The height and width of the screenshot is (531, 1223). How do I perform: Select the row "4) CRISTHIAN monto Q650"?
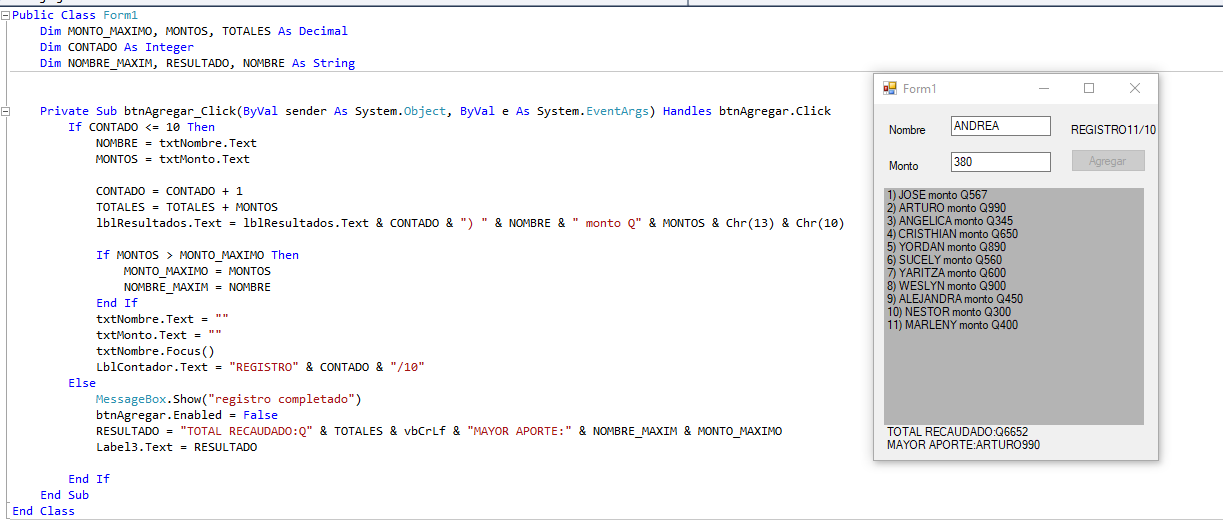[952, 234]
